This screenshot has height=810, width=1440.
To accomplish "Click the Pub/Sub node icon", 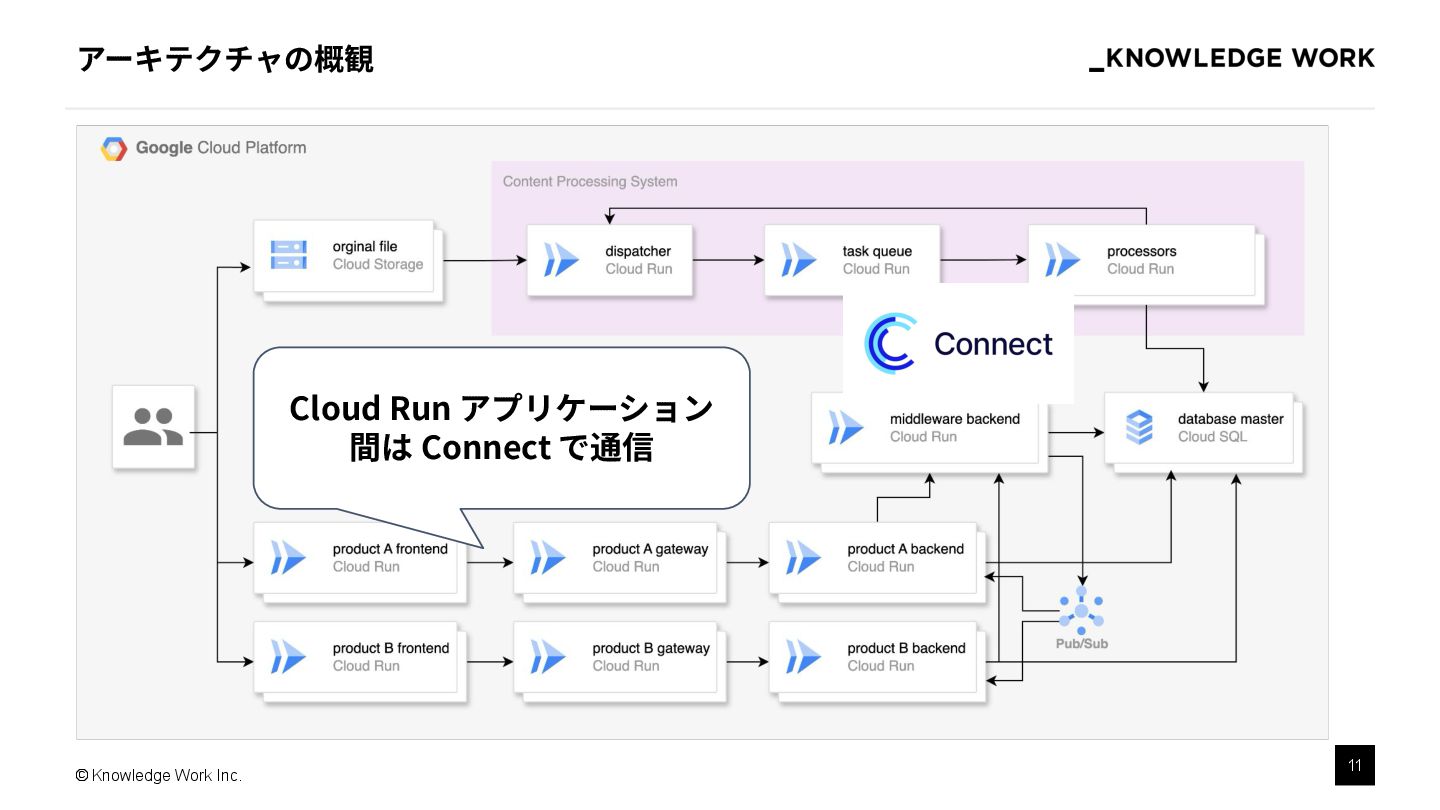I will coord(1081,609).
